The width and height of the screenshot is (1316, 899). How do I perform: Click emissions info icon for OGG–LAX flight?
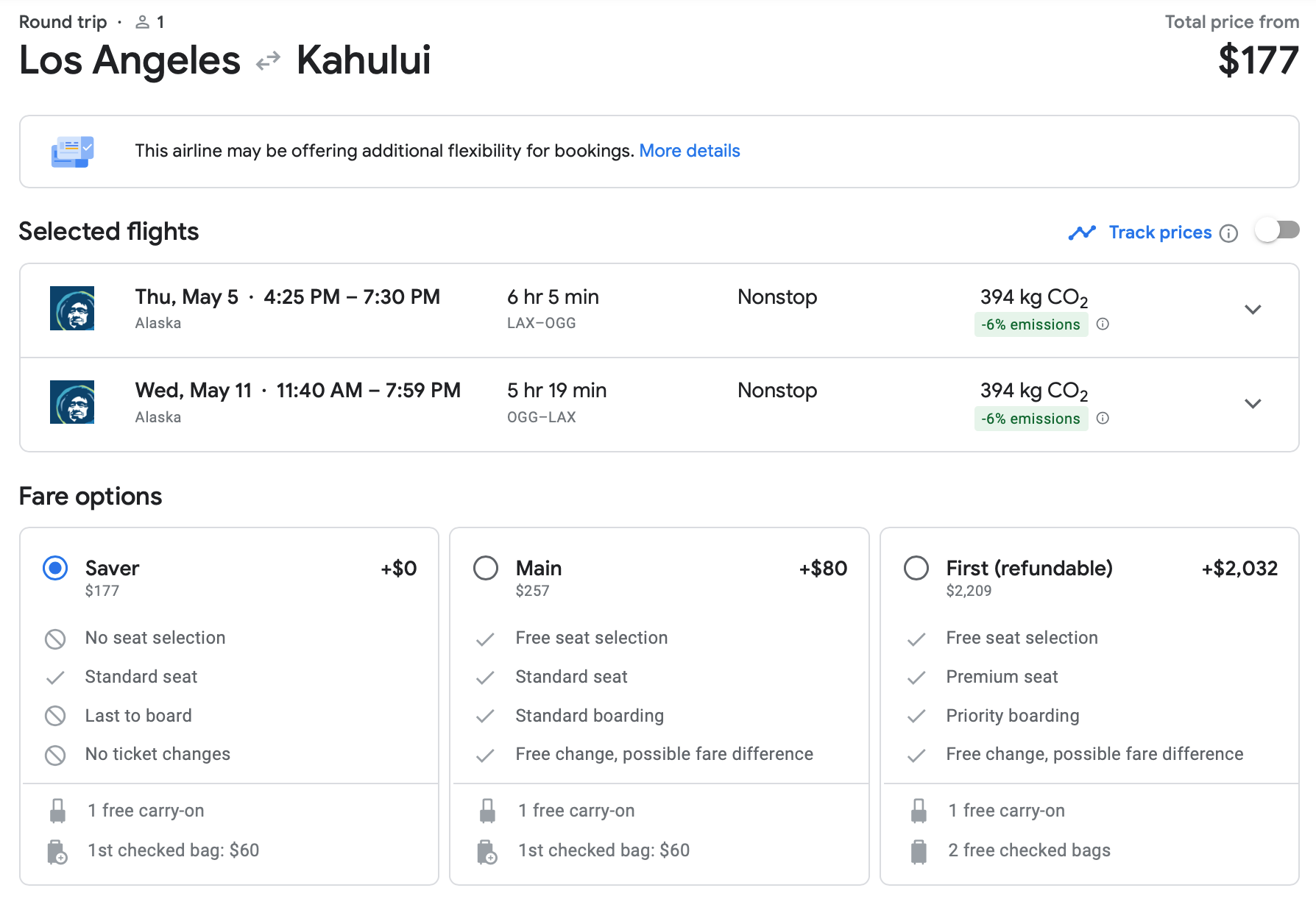click(1103, 419)
